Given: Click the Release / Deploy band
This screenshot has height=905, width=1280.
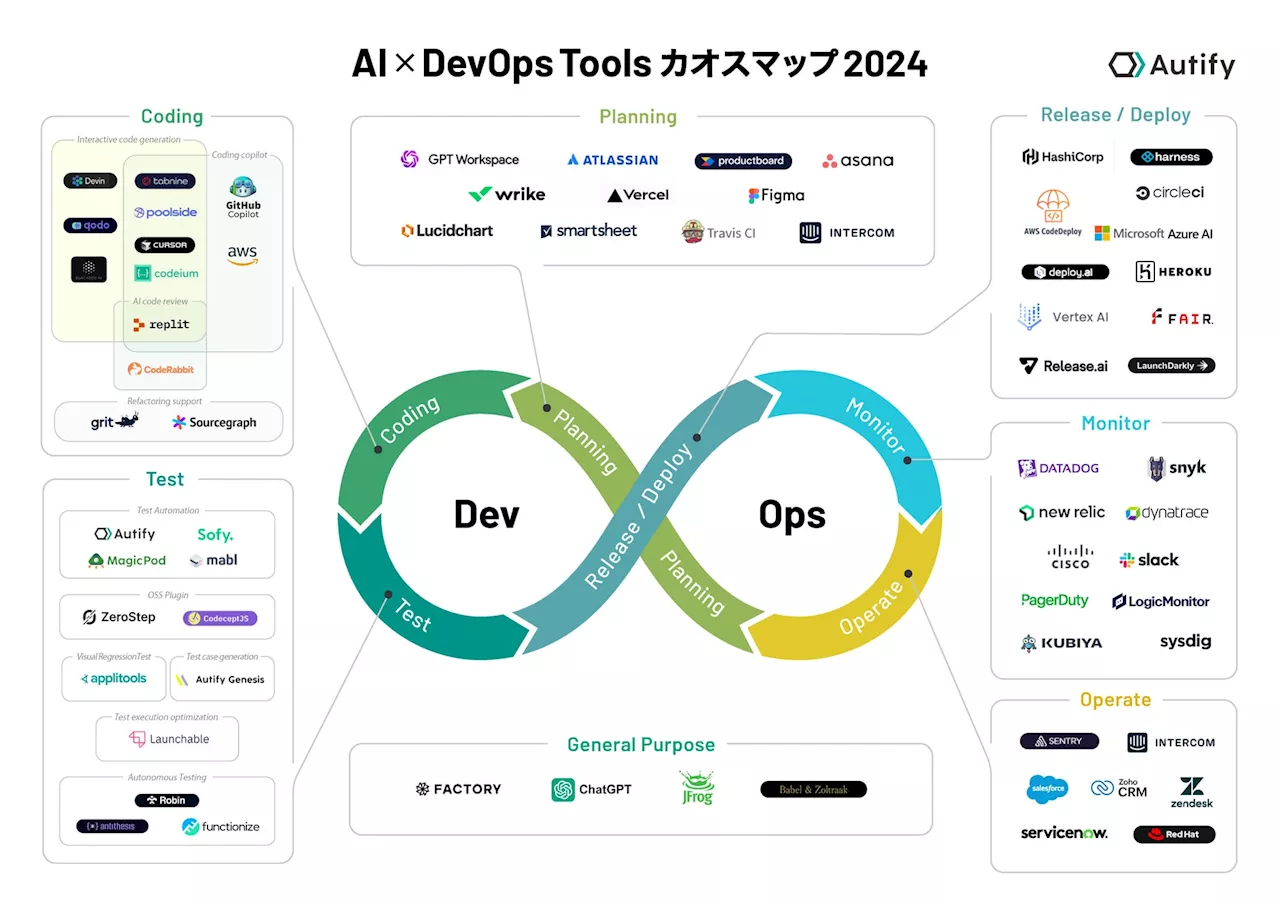Looking at the screenshot, I should (640, 515).
